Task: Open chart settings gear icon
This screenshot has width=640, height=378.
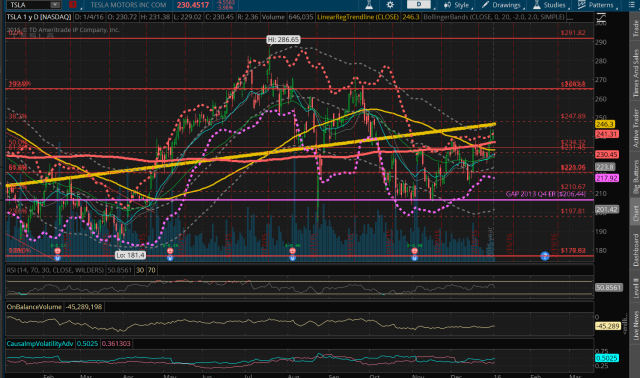Action: point(390,5)
